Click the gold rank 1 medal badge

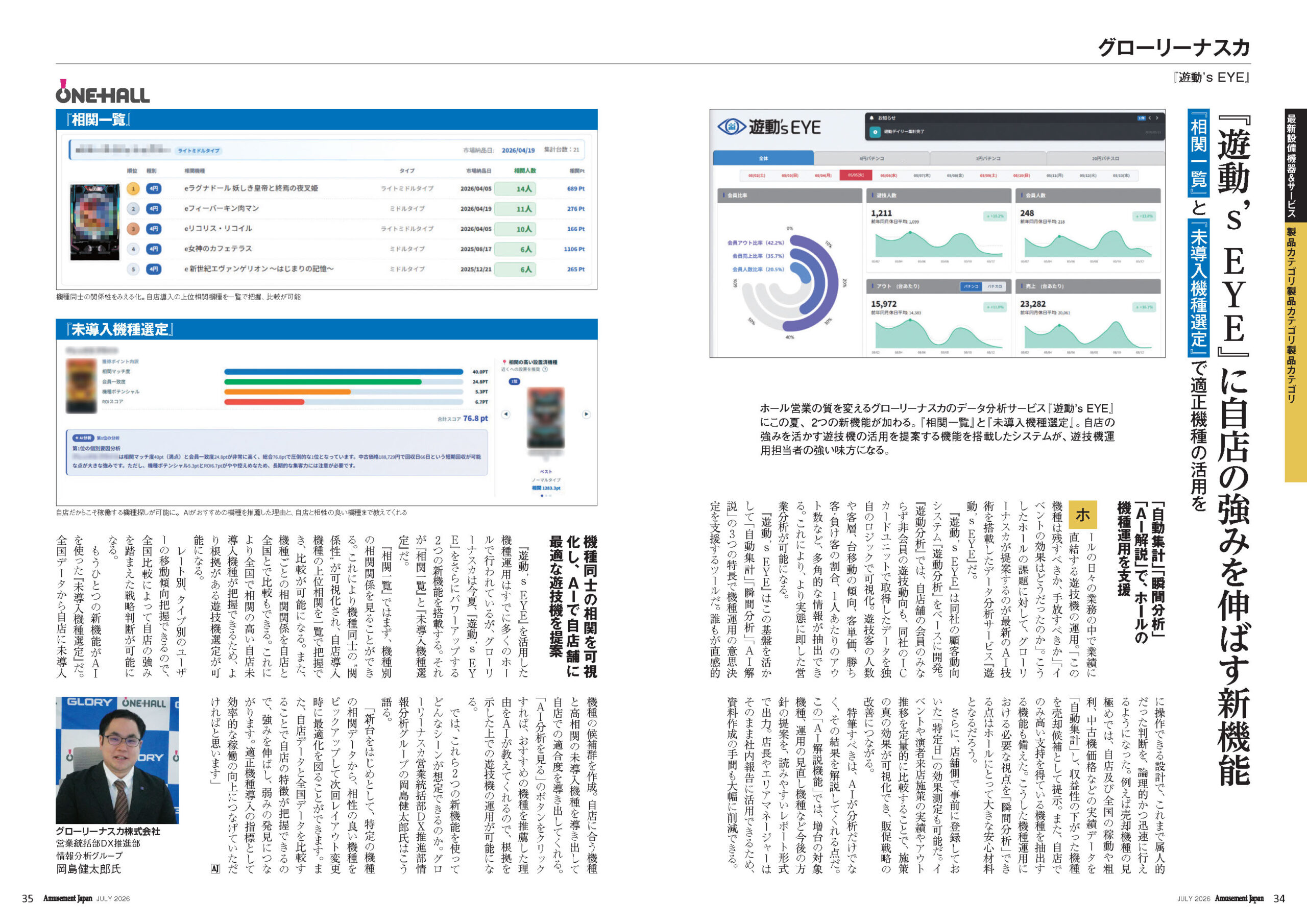click(133, 188)
